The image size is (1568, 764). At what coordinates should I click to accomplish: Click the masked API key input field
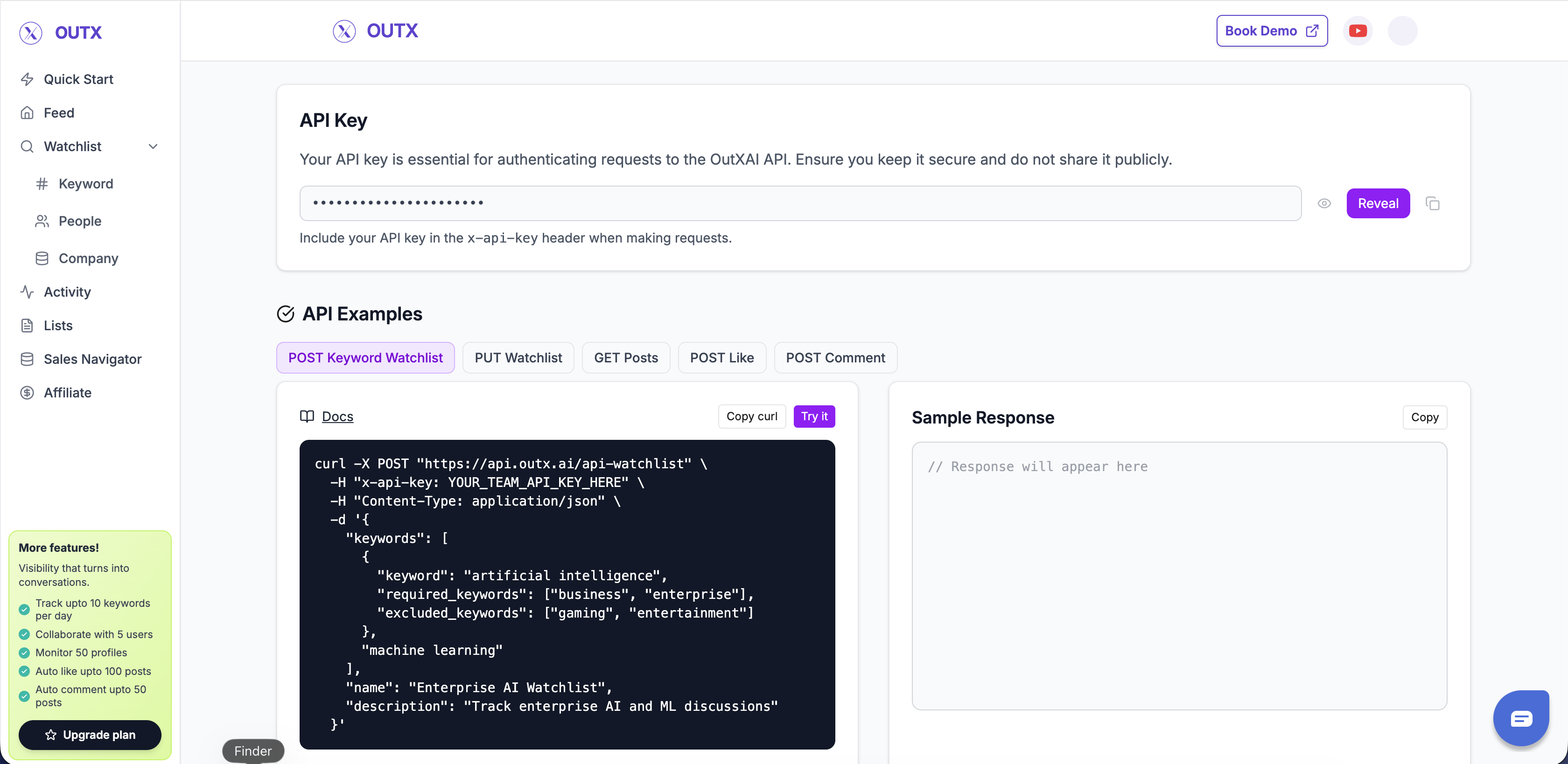point(791,203)
